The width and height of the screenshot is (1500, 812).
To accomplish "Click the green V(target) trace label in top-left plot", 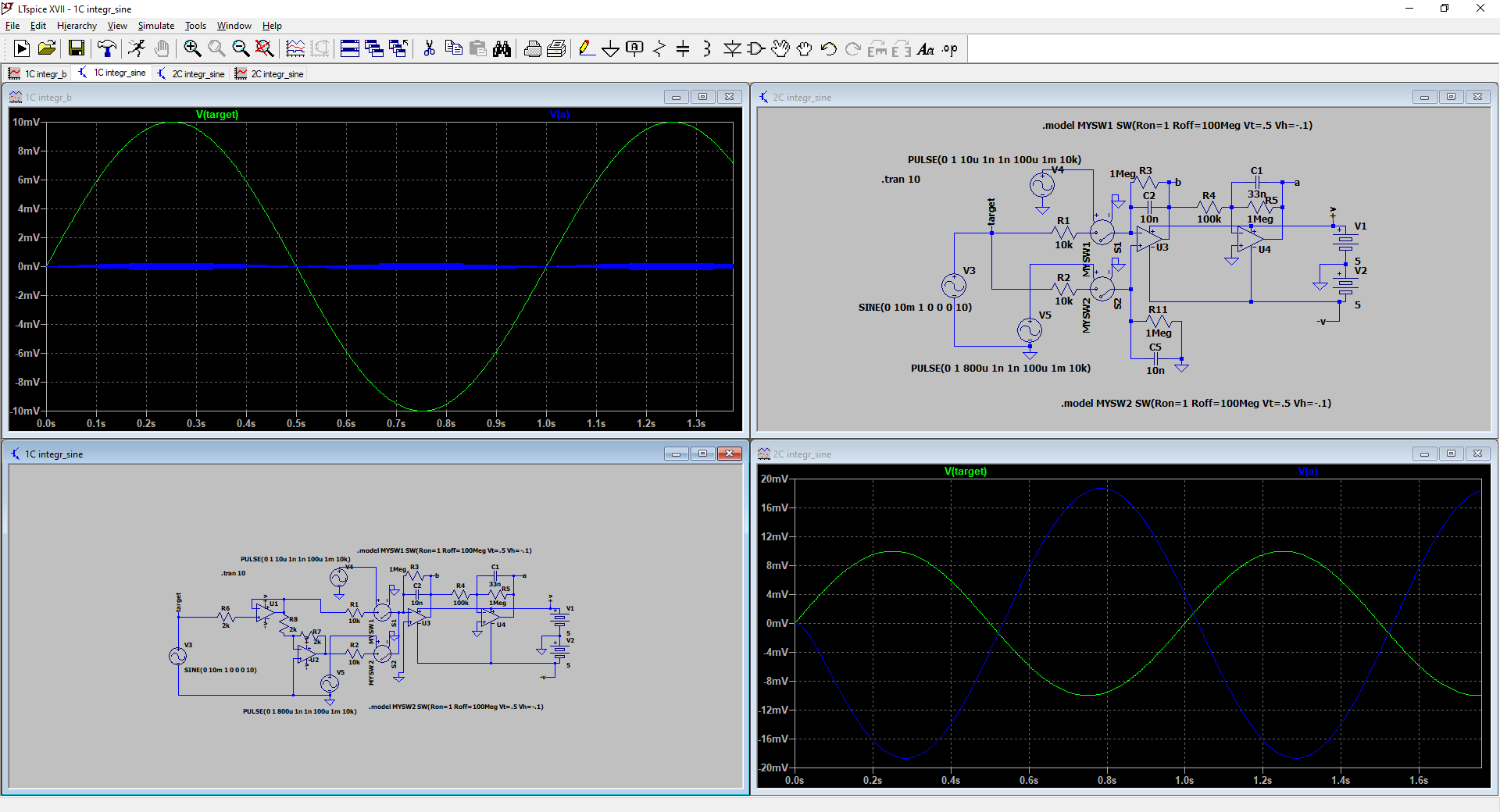I will point(217,115).
